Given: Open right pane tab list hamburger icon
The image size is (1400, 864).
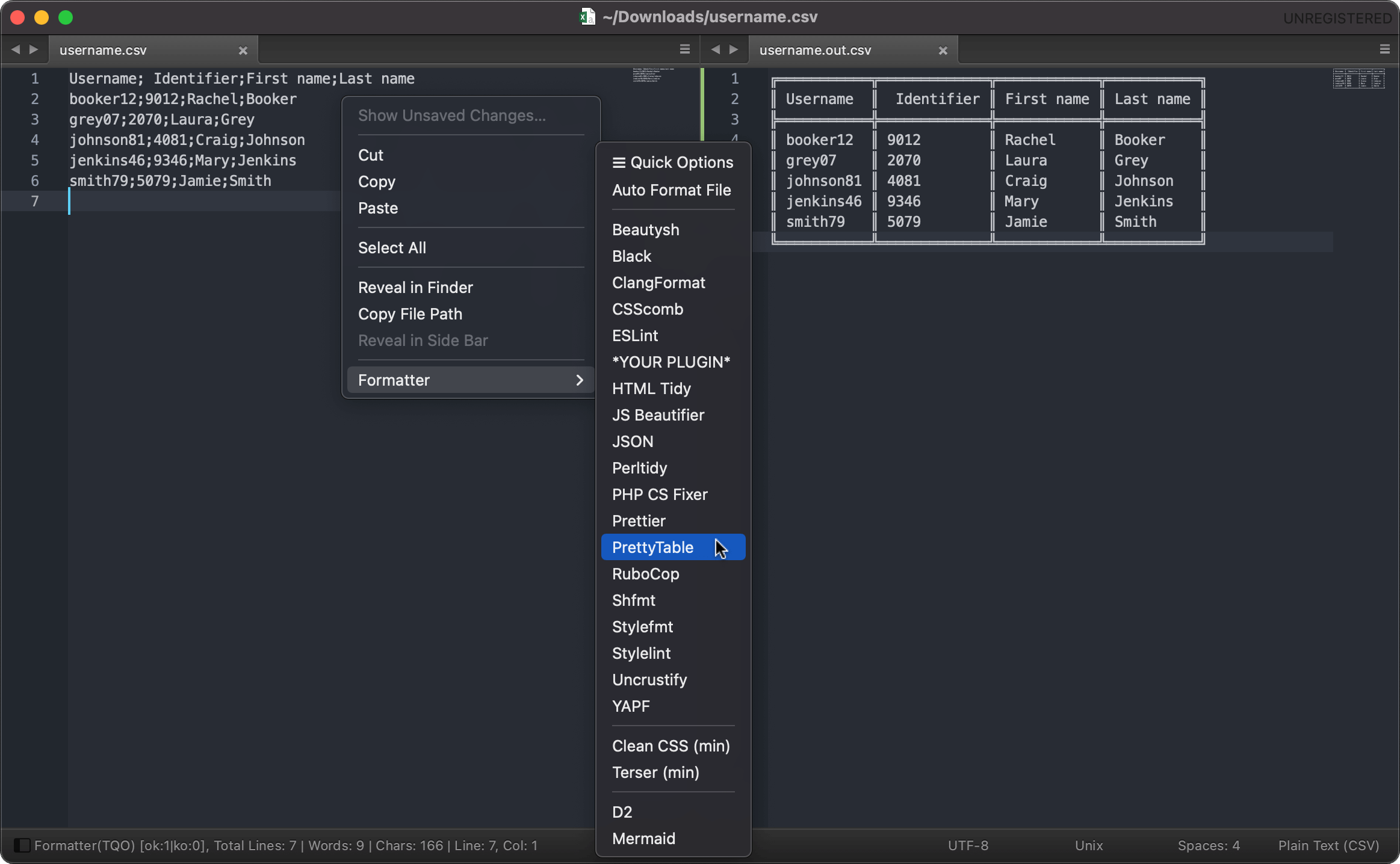Looking at the screenshot, I should [x=1385, y=49].
